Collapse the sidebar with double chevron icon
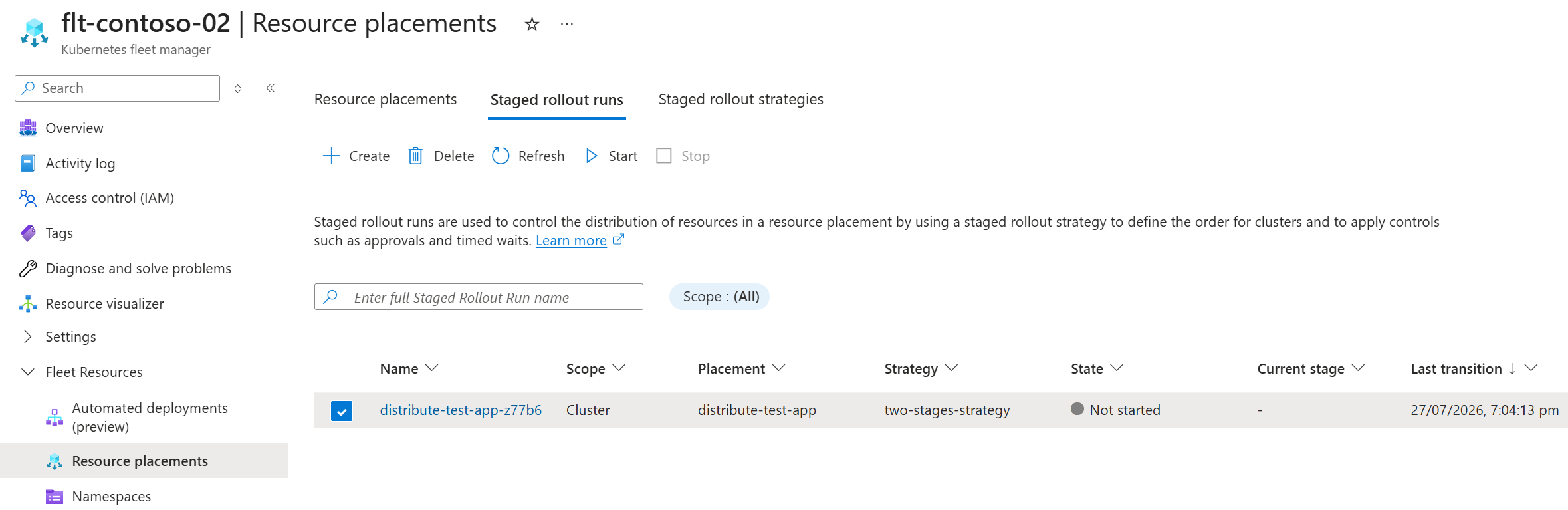Image resolution: width=1568 pixels, height=510 pixels. 271,88
